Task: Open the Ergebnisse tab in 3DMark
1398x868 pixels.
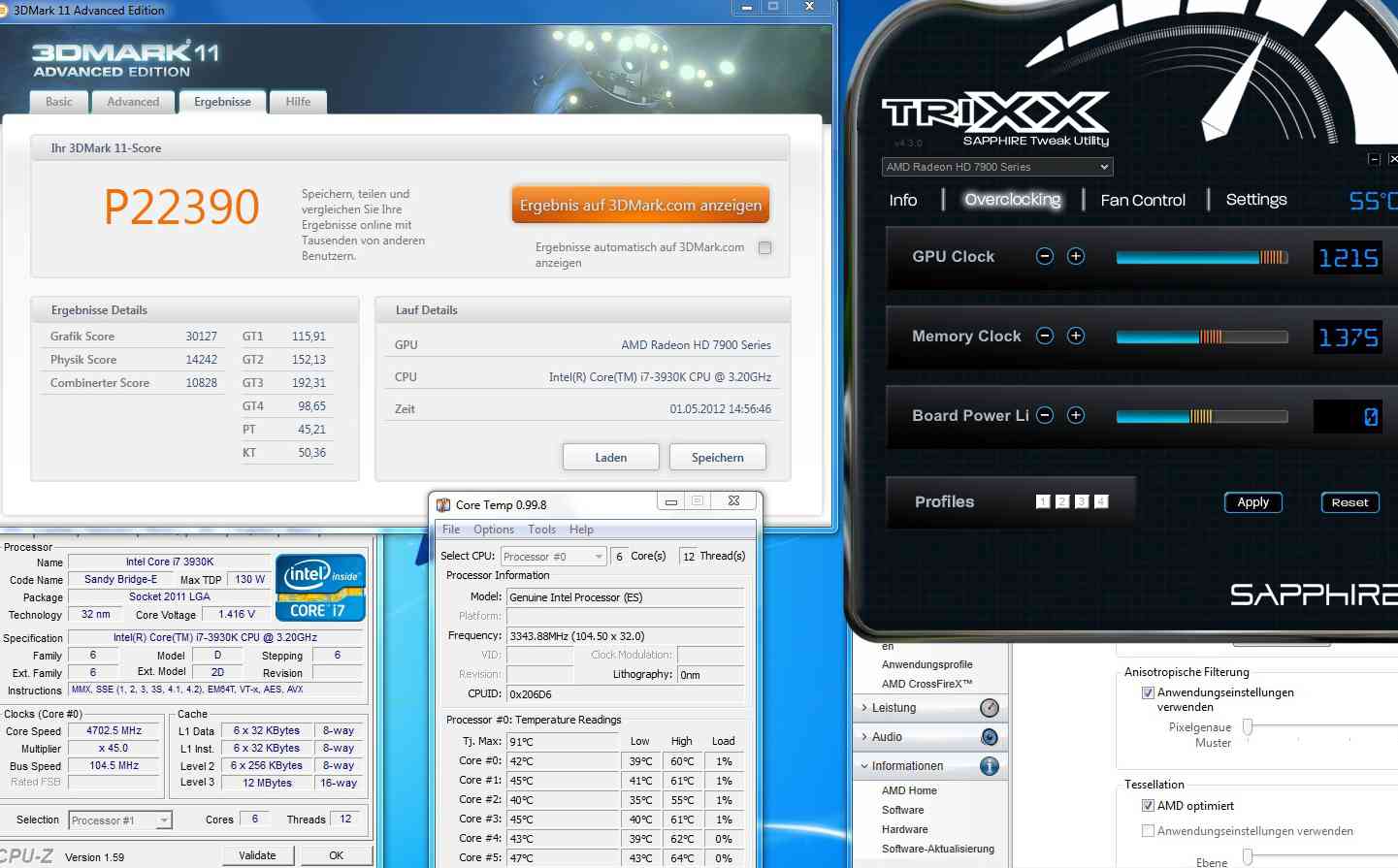Action: coord(222,102)
